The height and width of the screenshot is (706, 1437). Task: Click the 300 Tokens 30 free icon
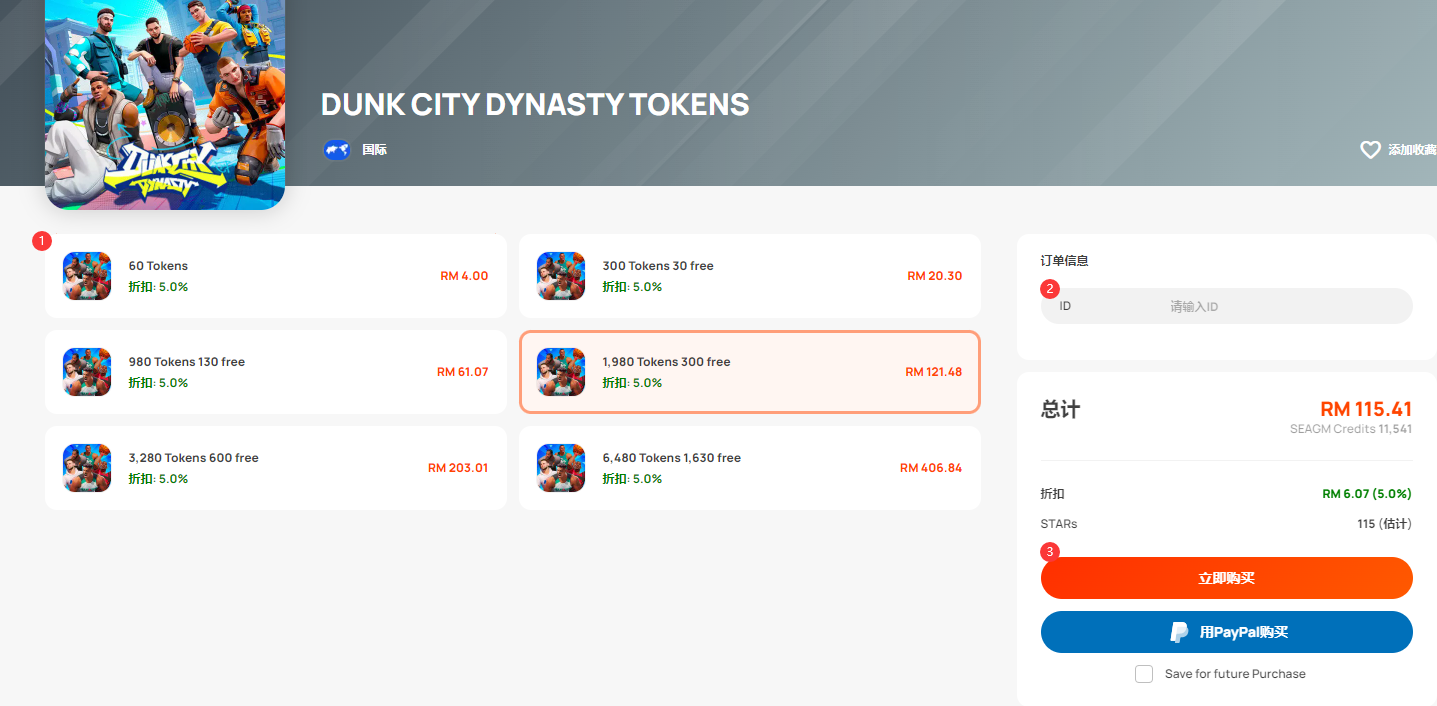tap(561, 276)
